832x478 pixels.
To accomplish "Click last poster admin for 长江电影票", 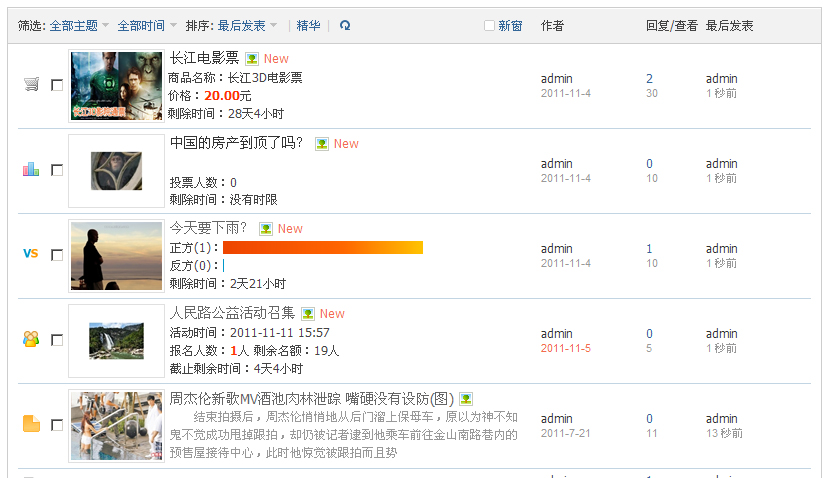I will point(722,79).
